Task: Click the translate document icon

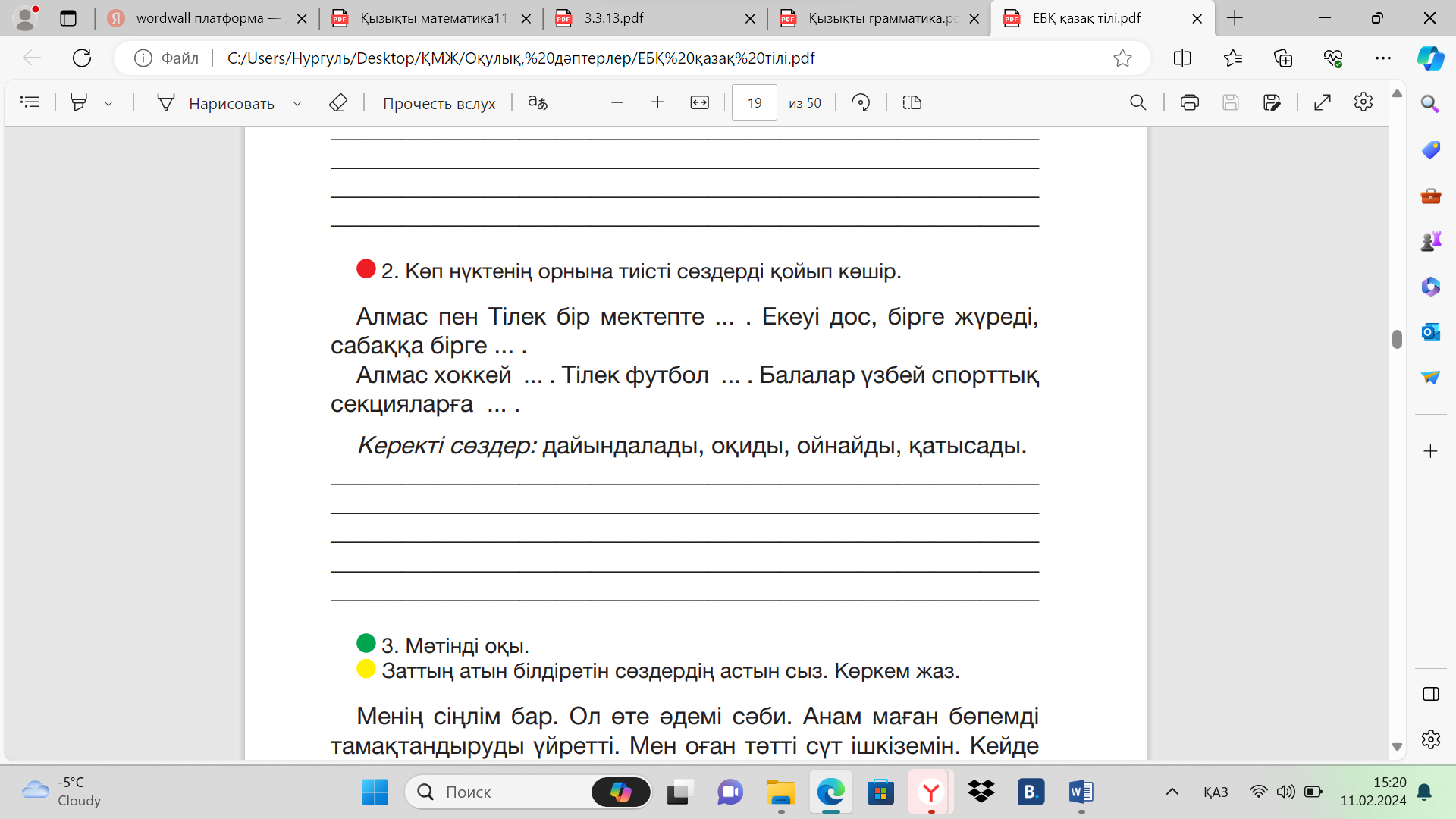Action: coord(538,102)
